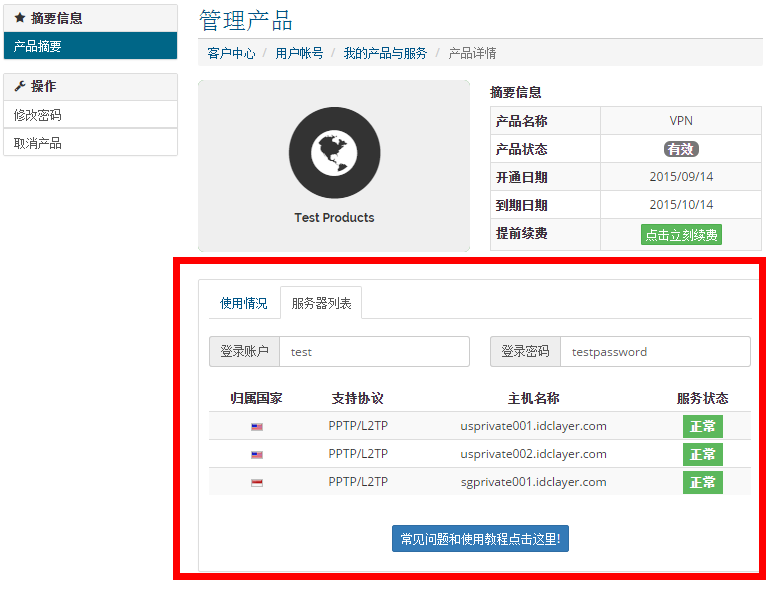Select hostname usprivate001.idclayer.com
The height and width of the screenshot is (592, 767).
point(533,426)
